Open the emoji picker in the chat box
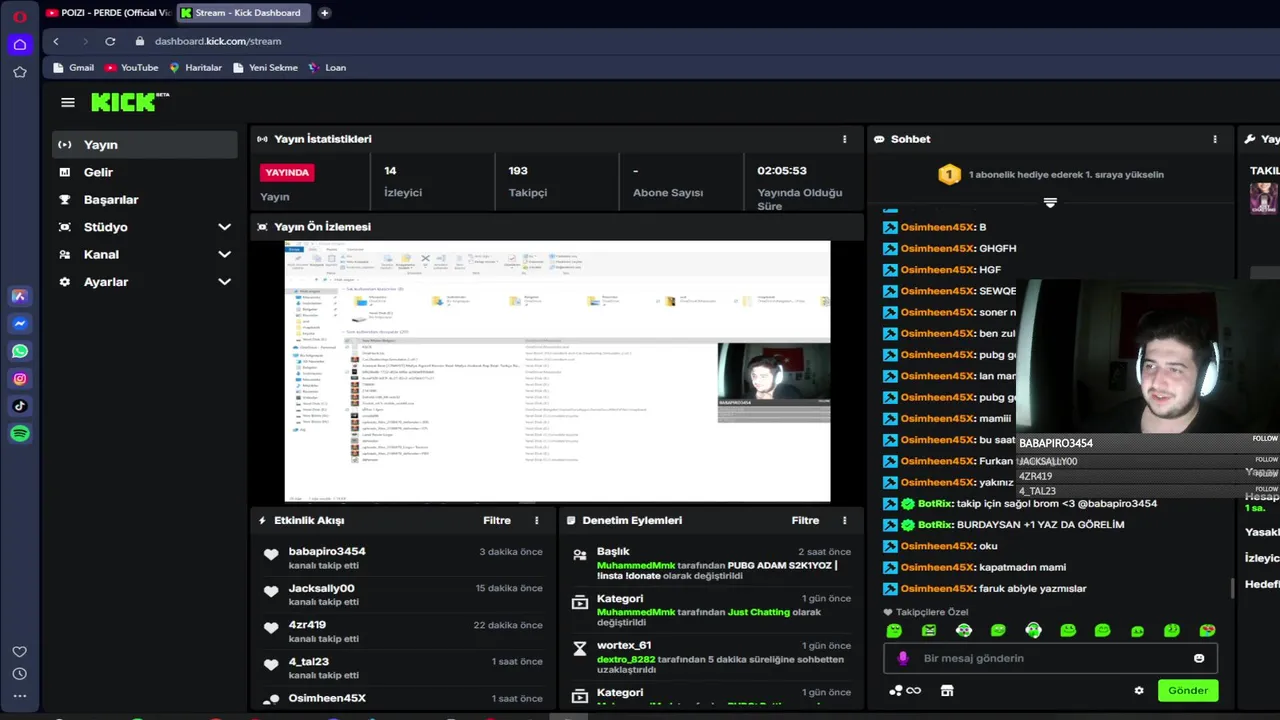This screenshot has width=1280, height=720. click(x=1199, y=658)
